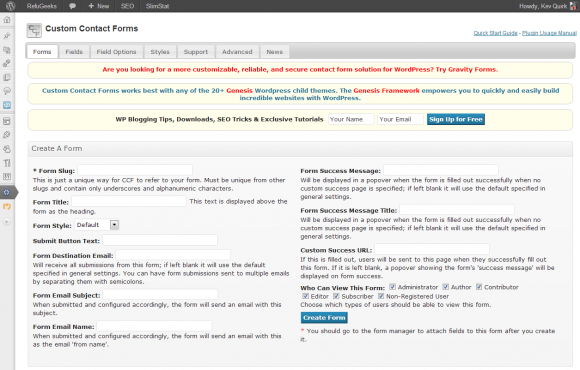Open the Form Style dropdown
Image resolution: width=580 pixels, height=370 pixels.
pyautogui.click(x=97, y=225)
